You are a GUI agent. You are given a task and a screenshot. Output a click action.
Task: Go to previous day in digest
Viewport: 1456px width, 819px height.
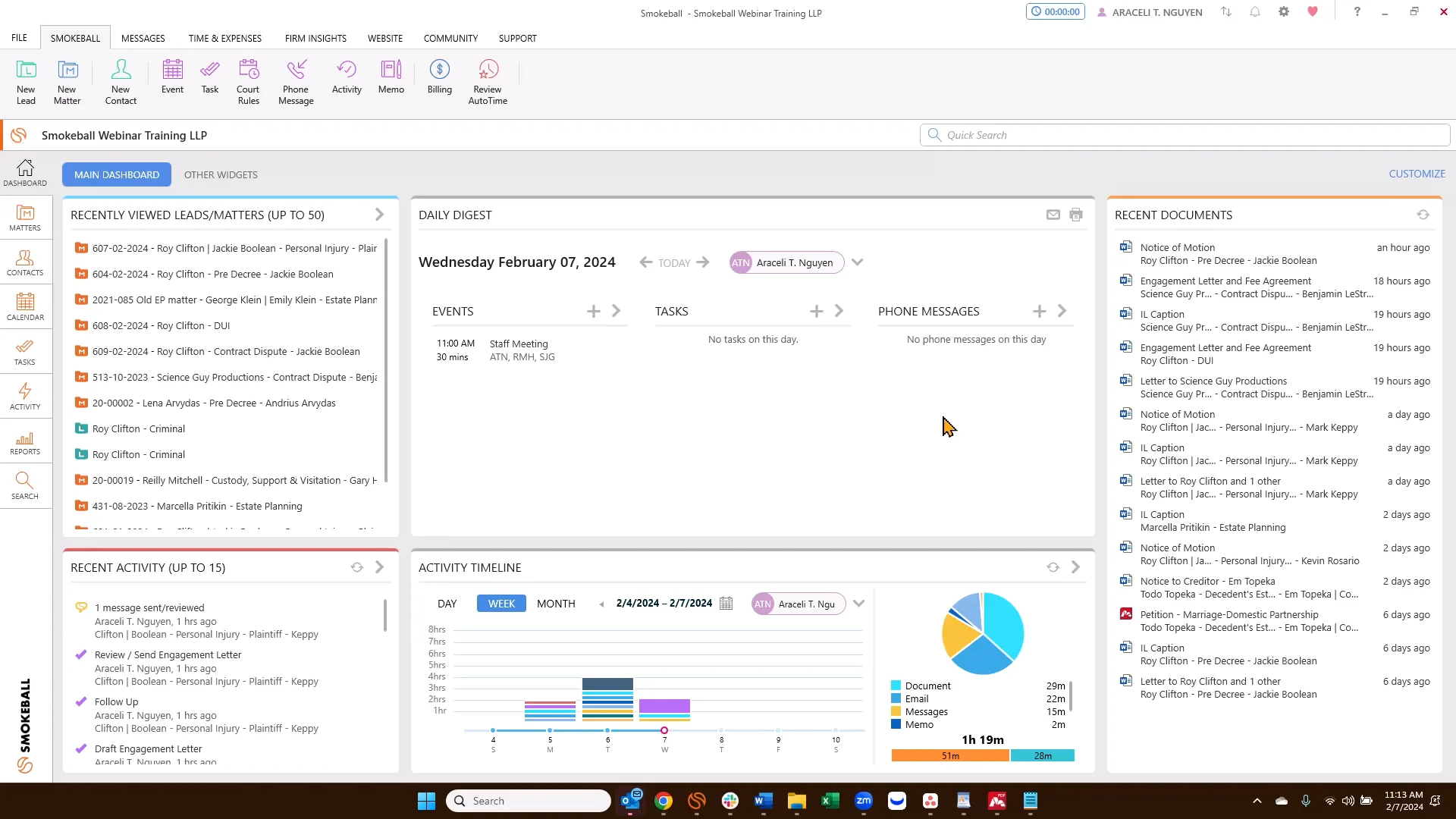pos(645,262)
